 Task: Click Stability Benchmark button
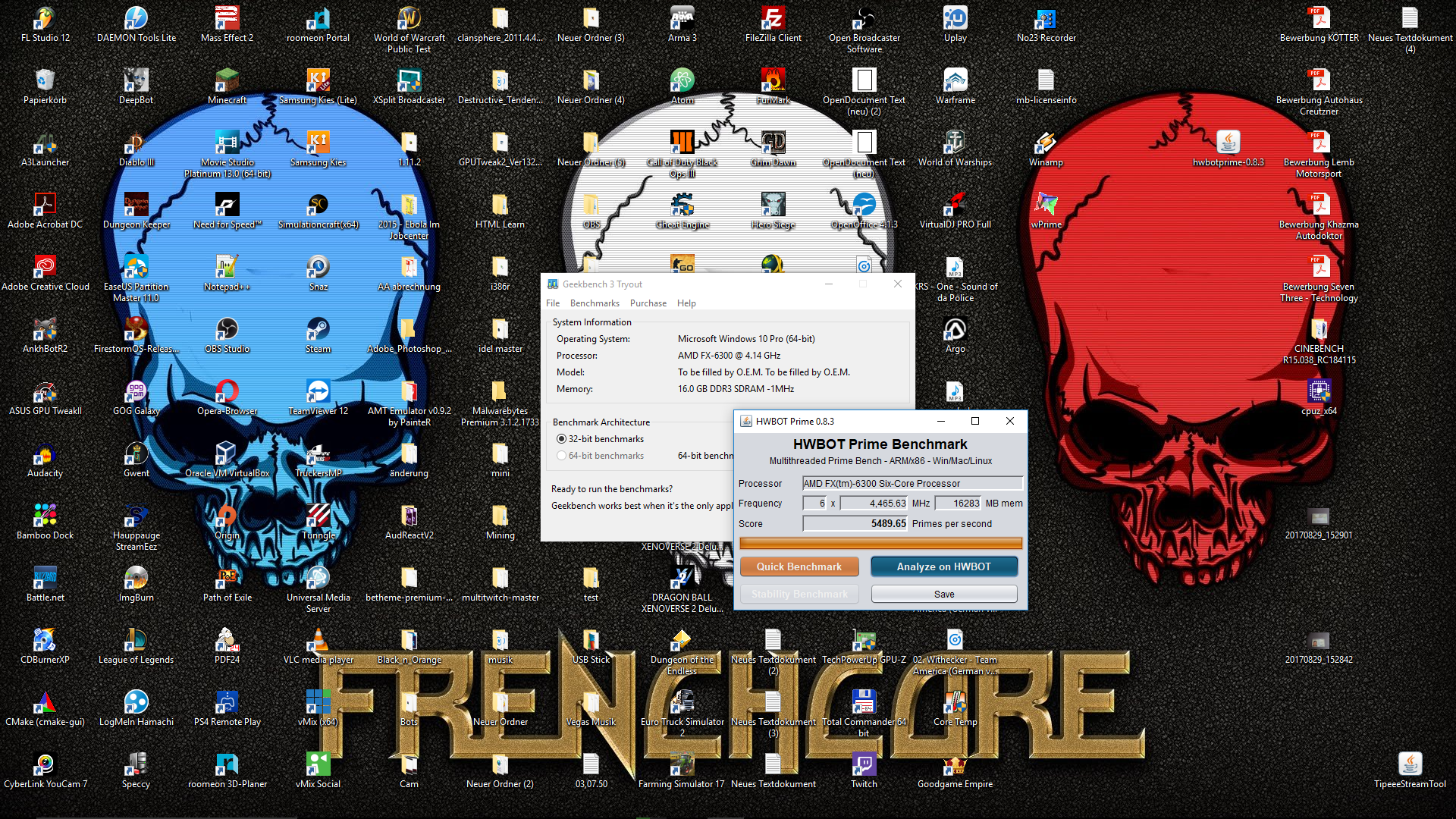click(x=799, y=594)
